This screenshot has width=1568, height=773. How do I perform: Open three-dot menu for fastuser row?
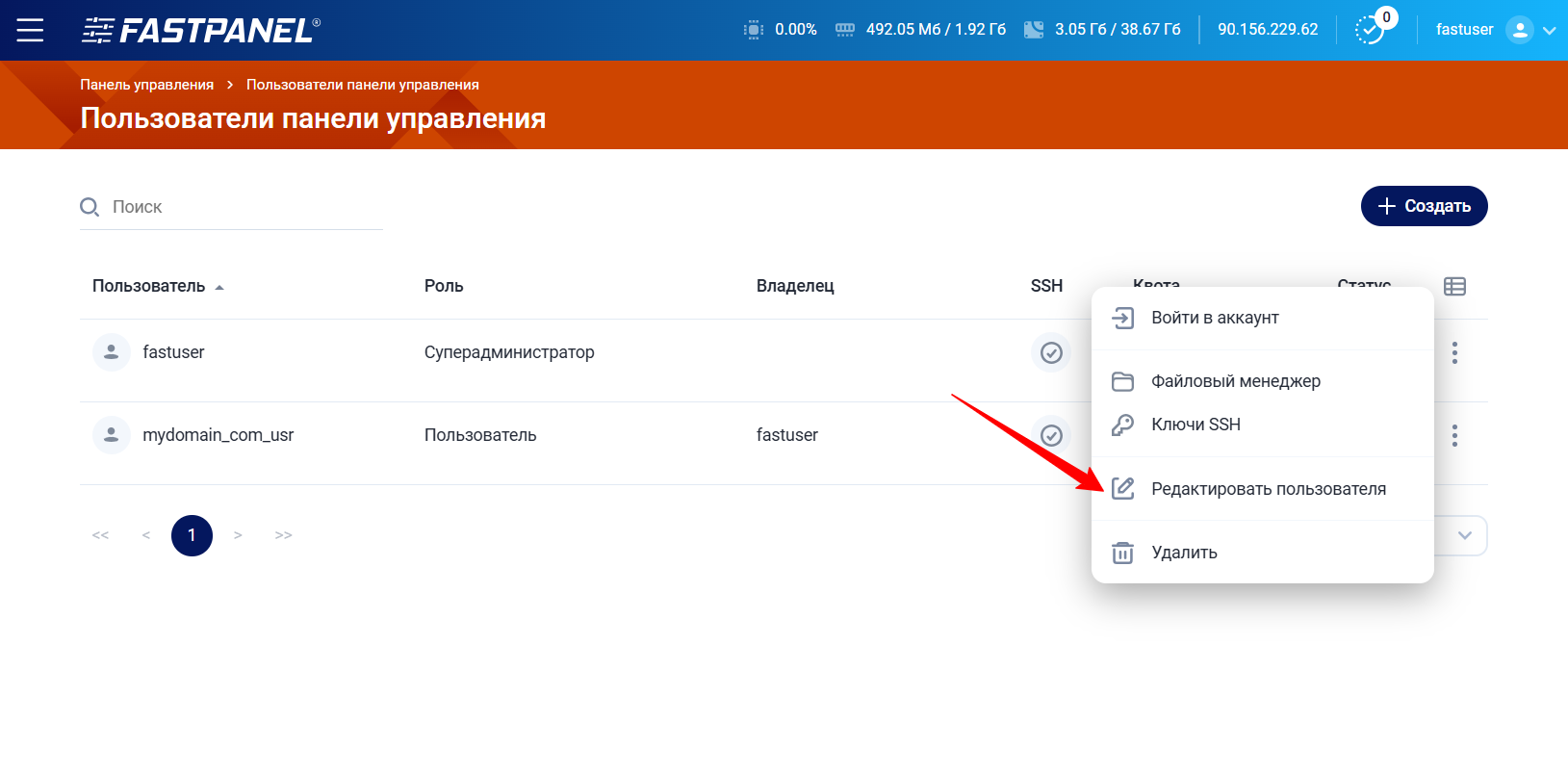(x=1454, y=353)
